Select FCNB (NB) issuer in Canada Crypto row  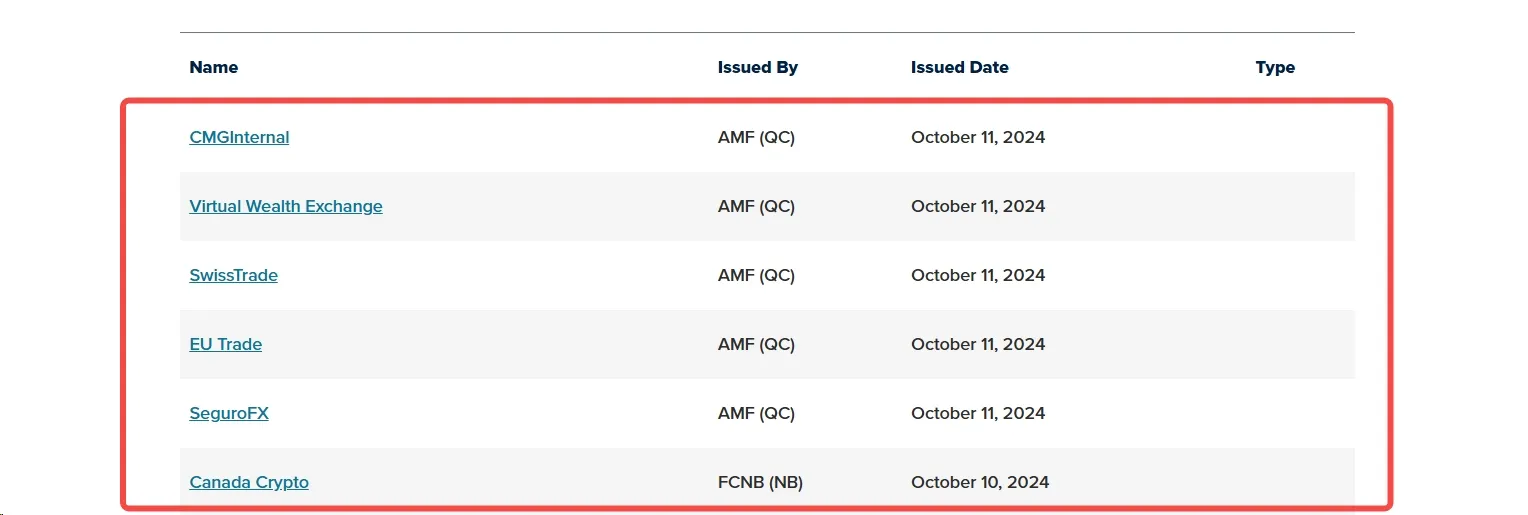click(760, 482)
